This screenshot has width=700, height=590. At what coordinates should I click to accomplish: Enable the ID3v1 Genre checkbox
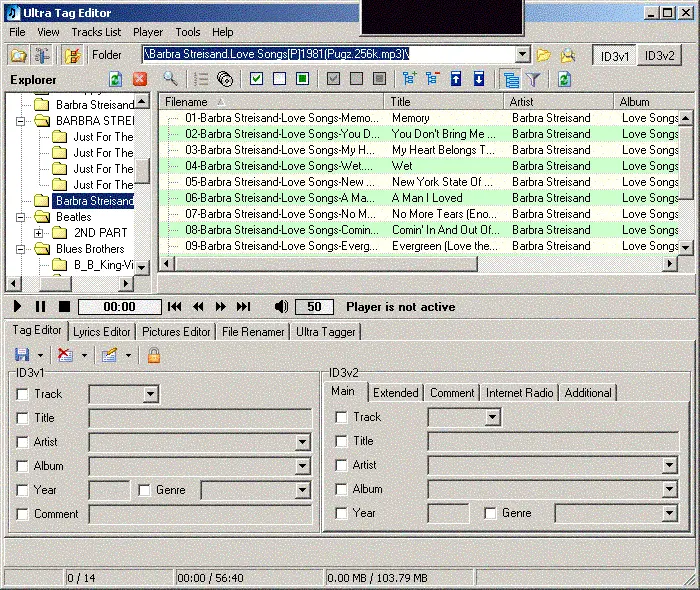click(144, 490)
